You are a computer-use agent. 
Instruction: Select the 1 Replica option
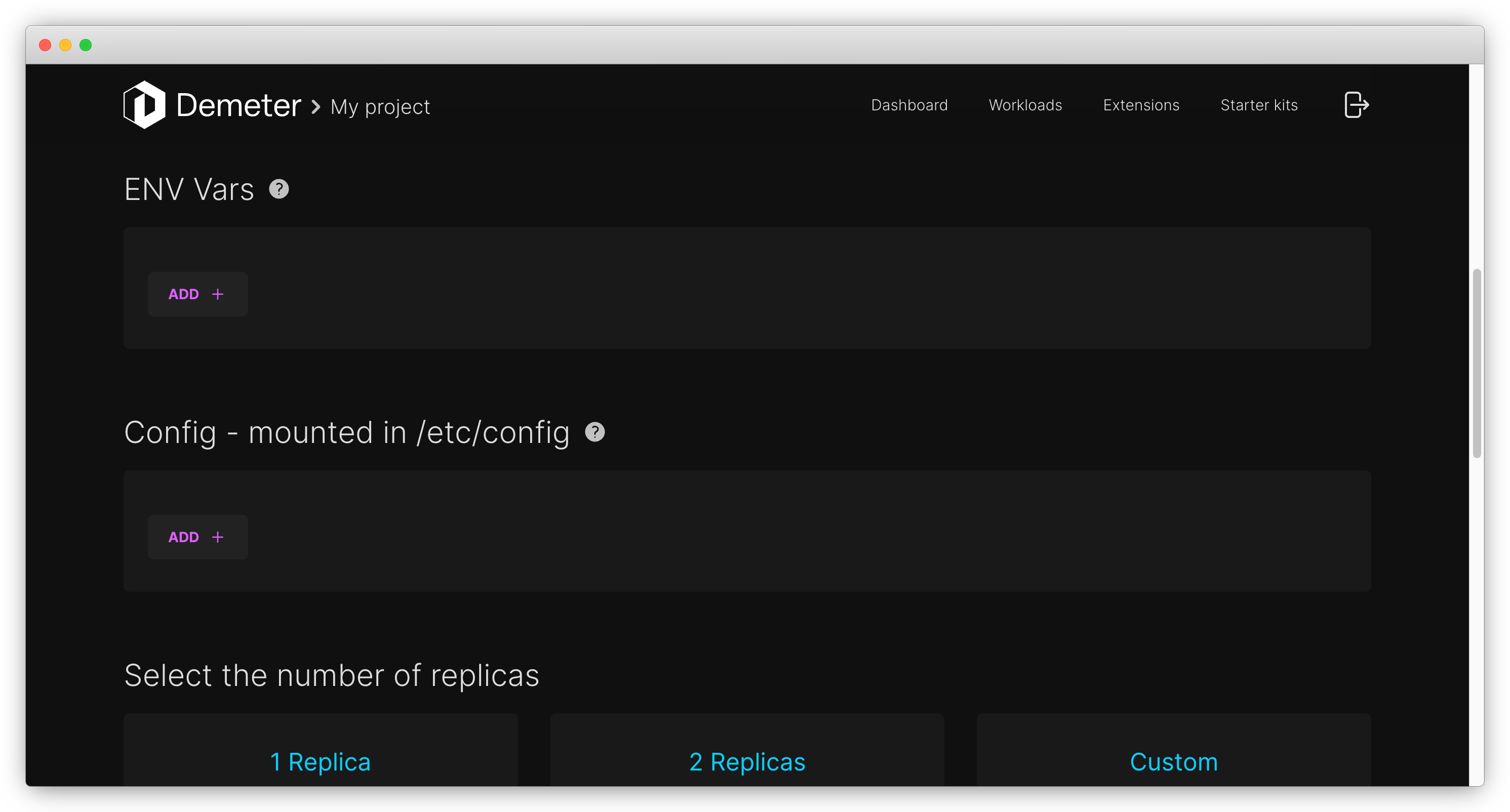(x=321, y=750)
